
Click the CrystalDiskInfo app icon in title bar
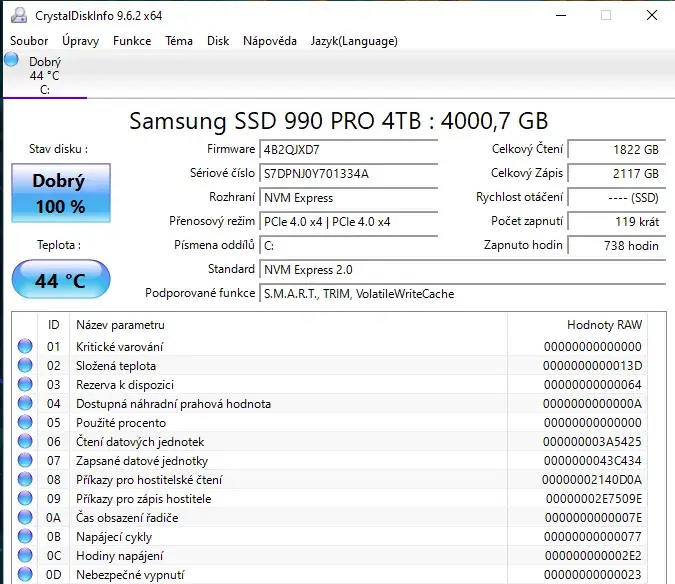pos(19,15)
